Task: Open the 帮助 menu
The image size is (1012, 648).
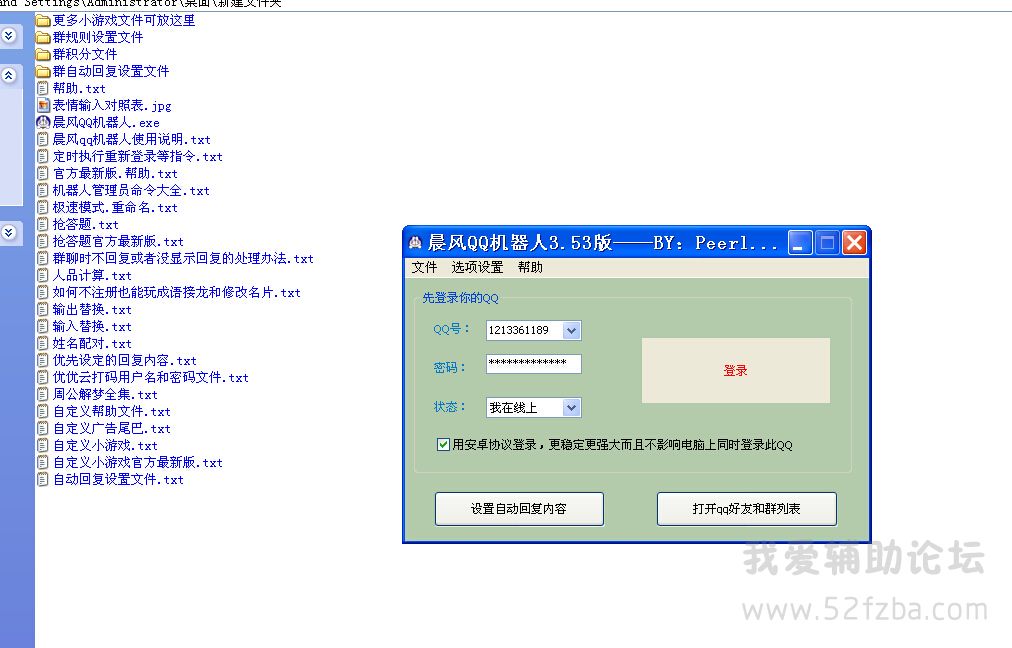Action: coord(530,267)
